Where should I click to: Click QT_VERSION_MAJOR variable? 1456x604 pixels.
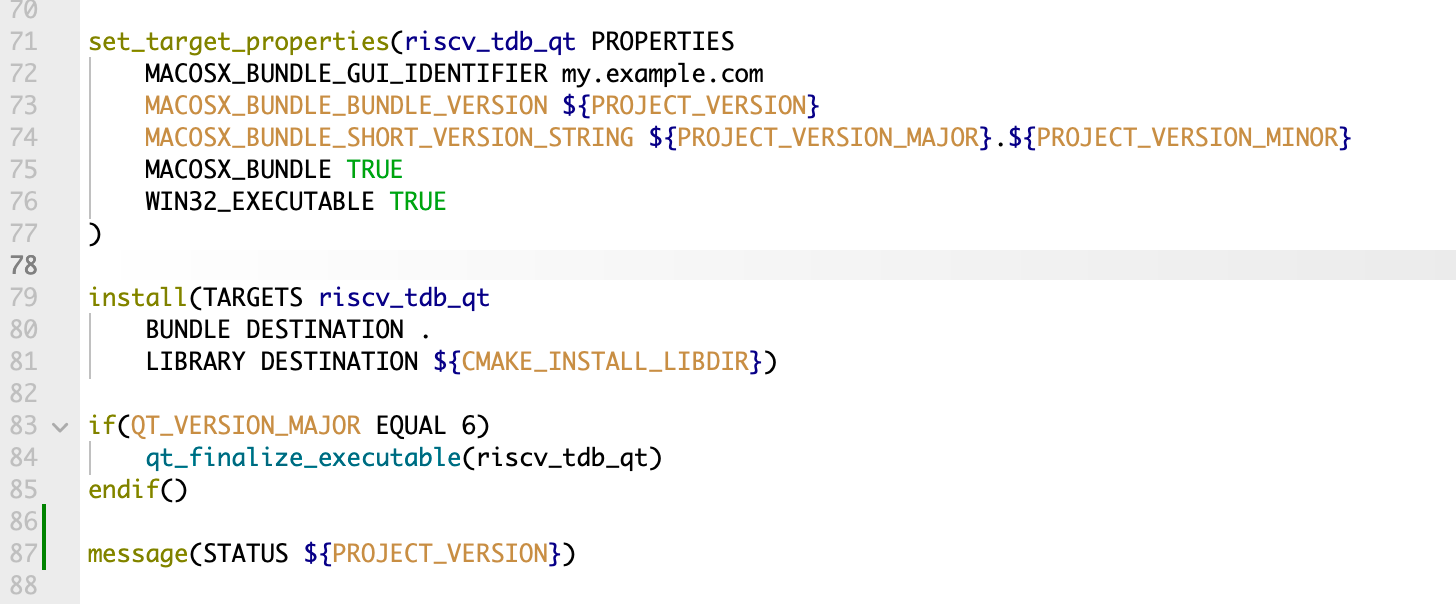point(246,426)
